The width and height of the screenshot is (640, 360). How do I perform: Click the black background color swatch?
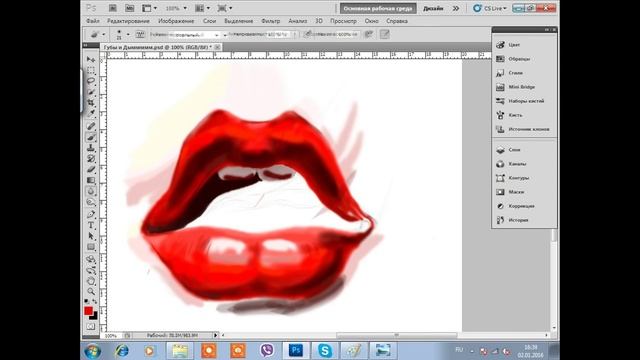click(x=95, y=316)
